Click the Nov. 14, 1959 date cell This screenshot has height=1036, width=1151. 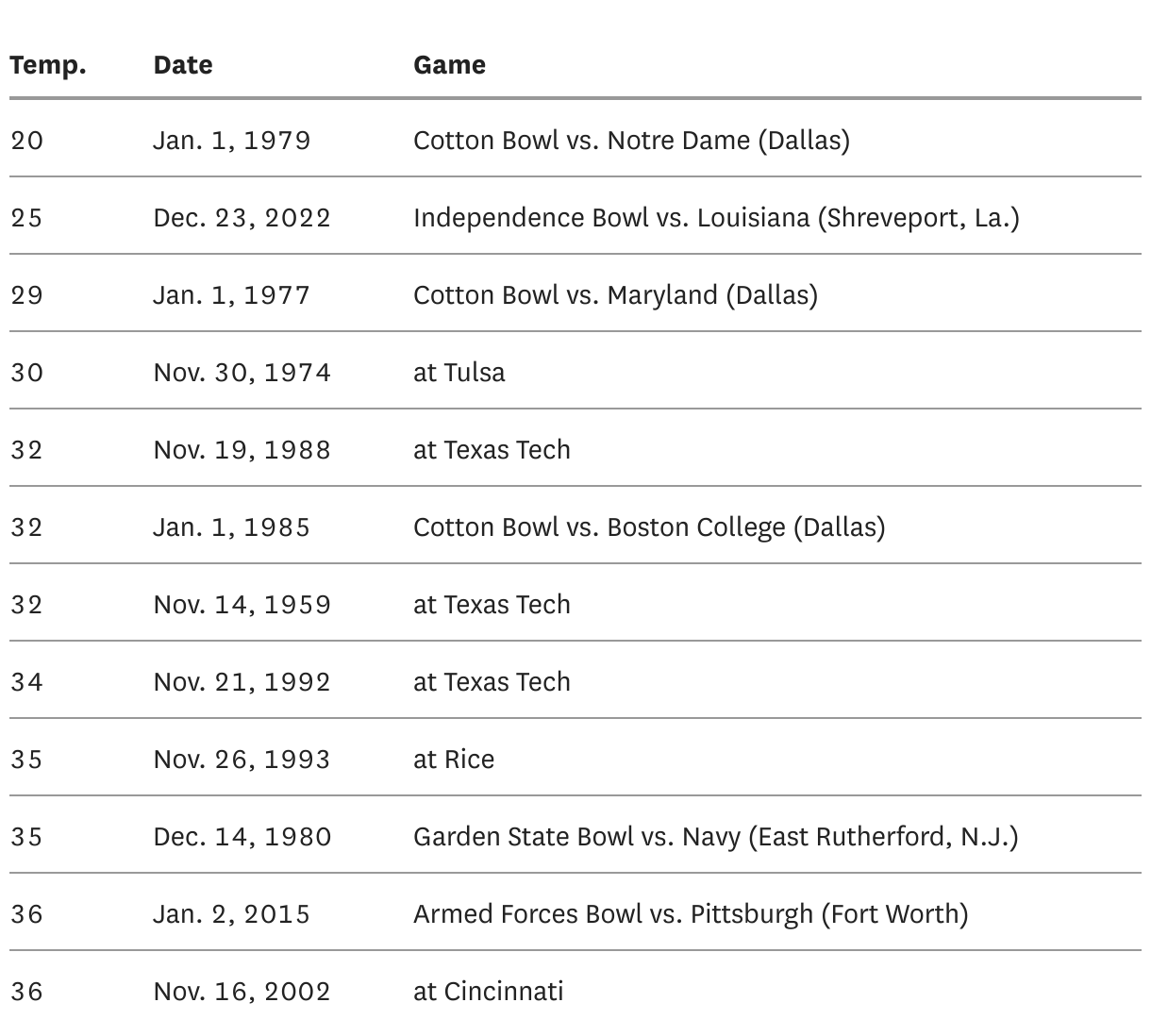pyautogui.click(x=242, y=605)
